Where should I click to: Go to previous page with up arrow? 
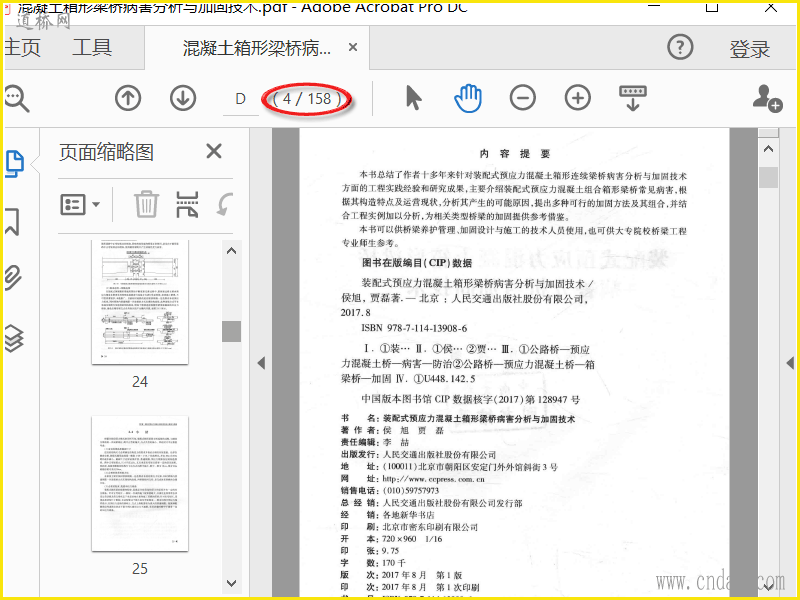coord(128,98)
